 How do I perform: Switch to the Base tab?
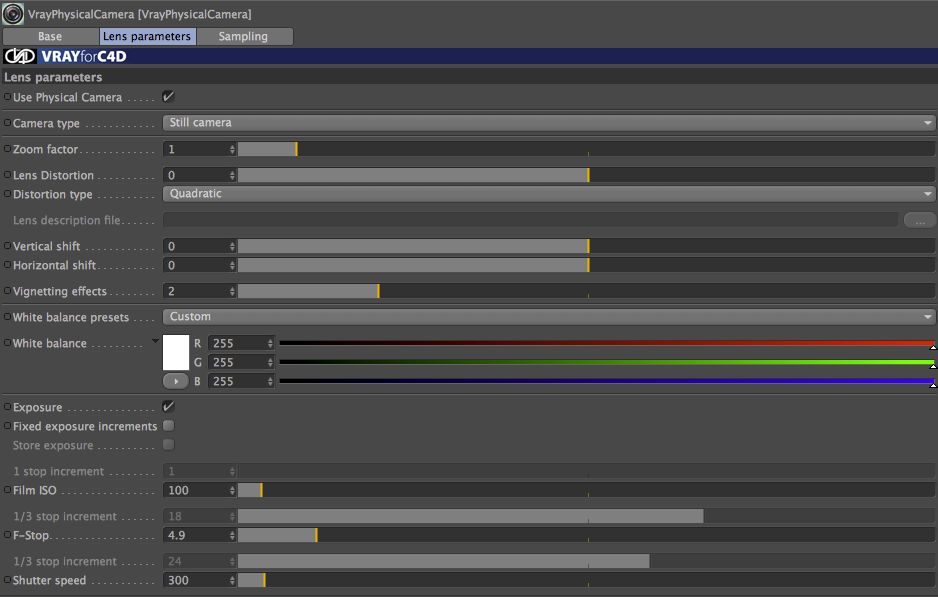(x=50, y=36)
